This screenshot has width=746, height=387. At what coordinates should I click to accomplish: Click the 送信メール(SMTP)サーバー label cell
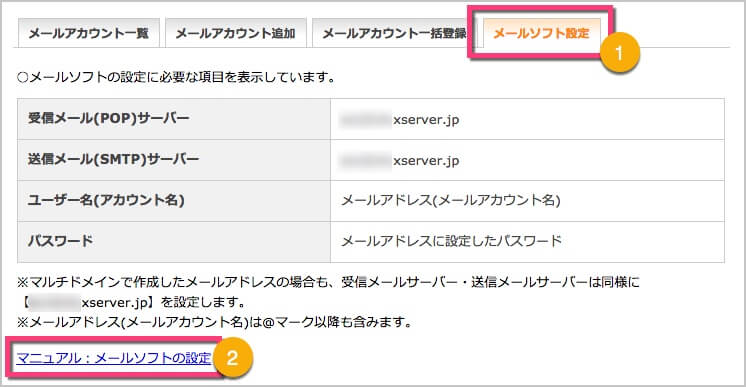point(174,160)
